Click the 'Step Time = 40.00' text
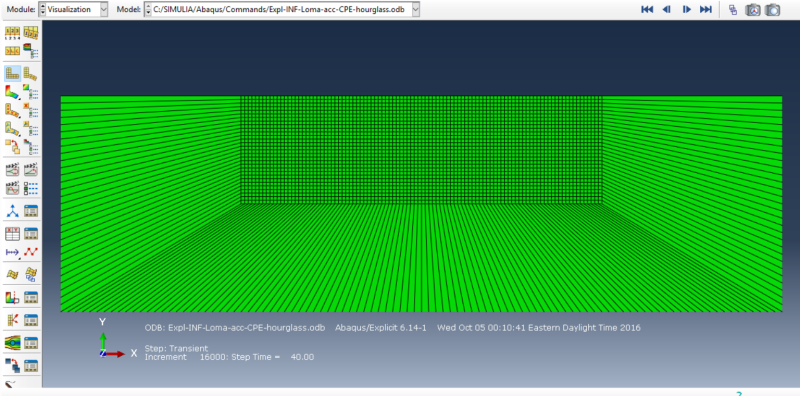Viewport: 800px width, 396px height. pyautogui.click(x=273, y=357)
